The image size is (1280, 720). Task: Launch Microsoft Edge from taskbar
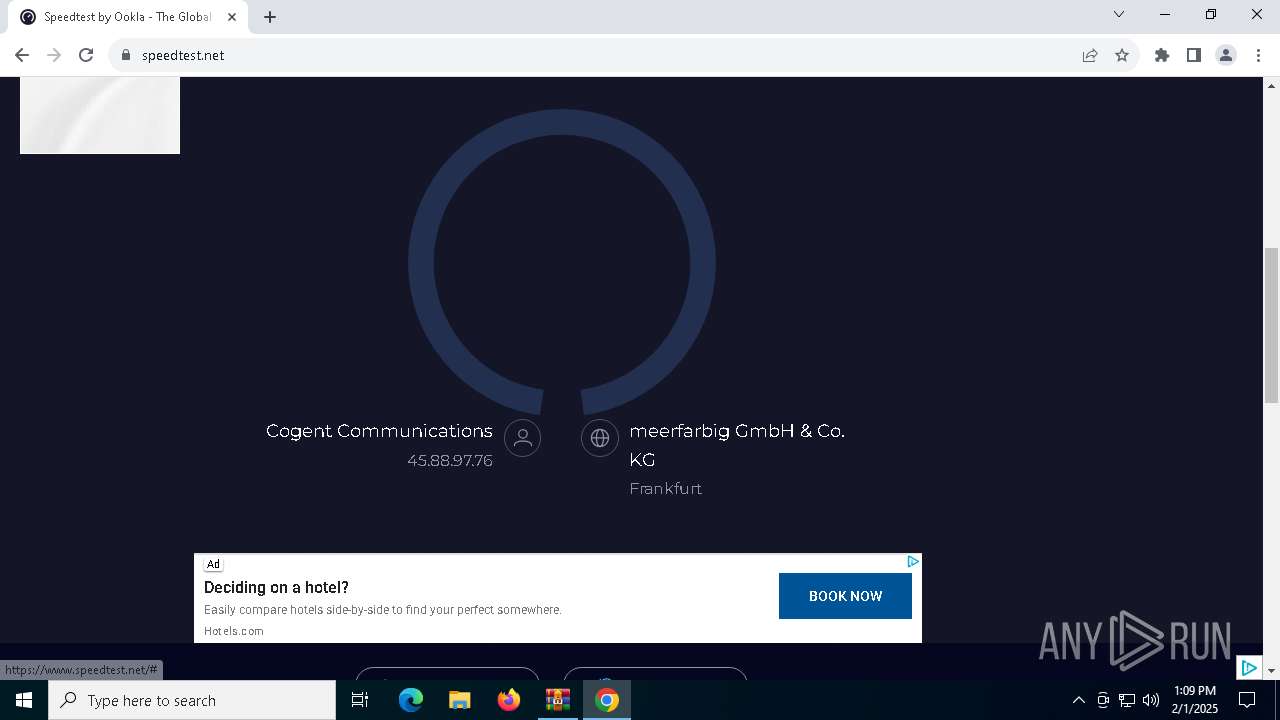point(411,700)
